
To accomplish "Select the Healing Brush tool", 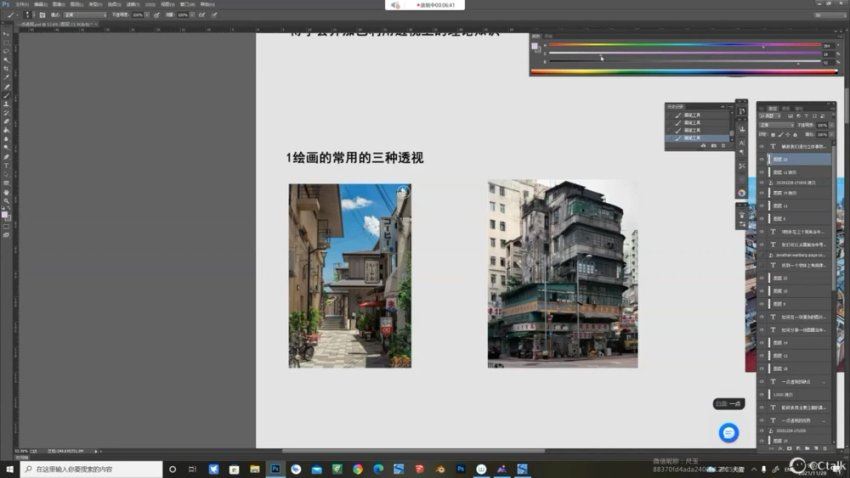I will (x=7, y=87).
